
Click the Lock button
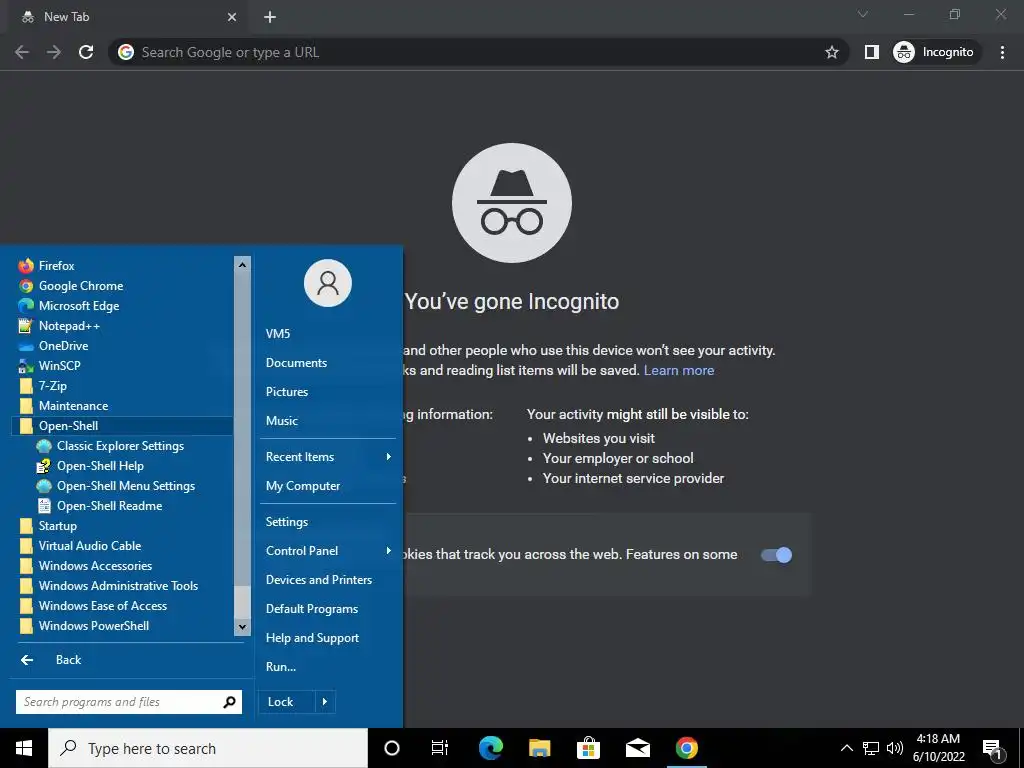click(x=287, y=702)
